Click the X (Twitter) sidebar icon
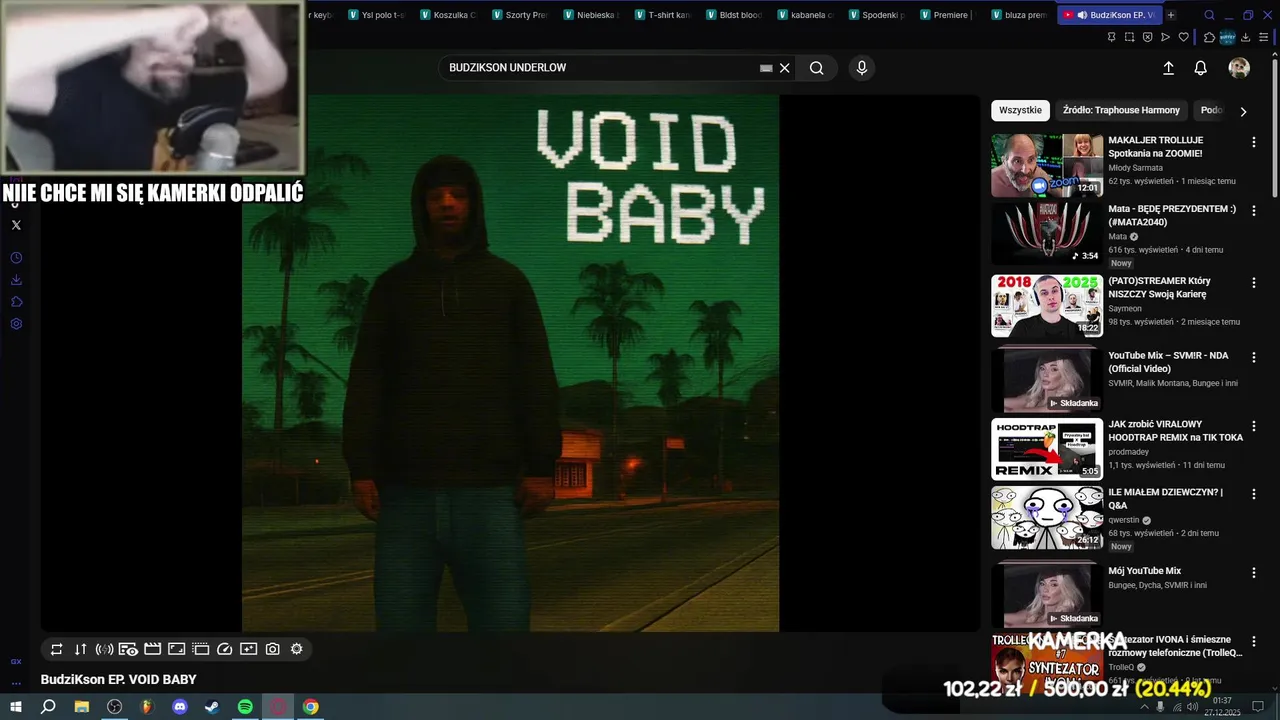 (x=16, y=225)
